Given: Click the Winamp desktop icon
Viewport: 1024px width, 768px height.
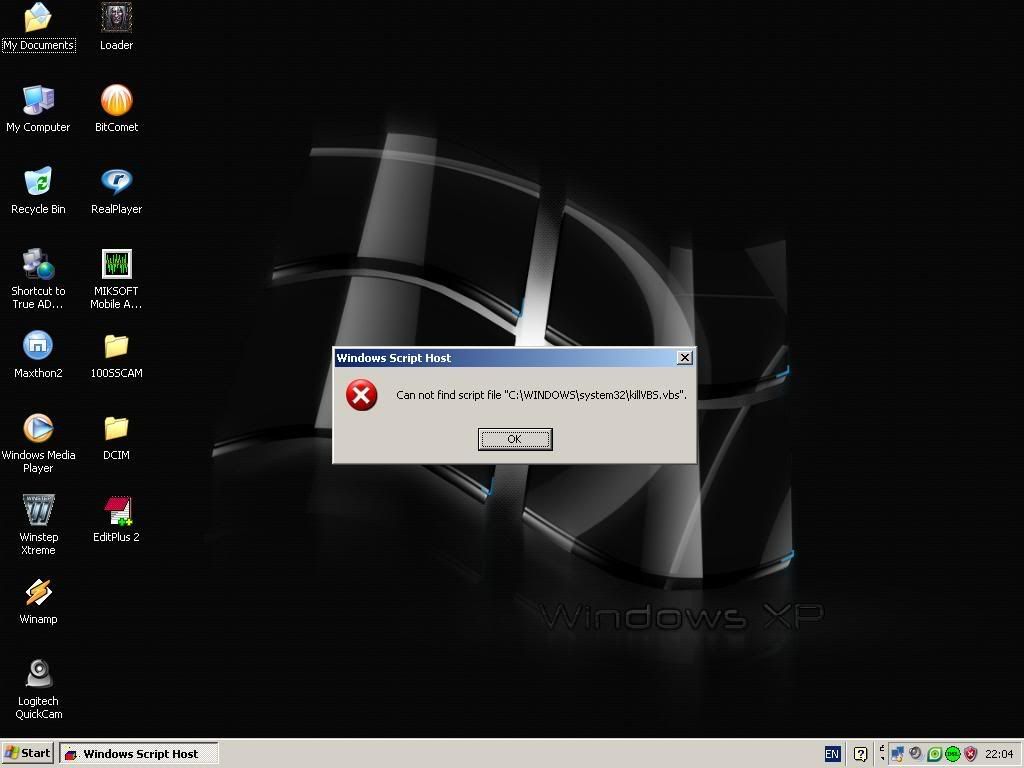Looking at the screenshot, I should (x=38, y=593).
